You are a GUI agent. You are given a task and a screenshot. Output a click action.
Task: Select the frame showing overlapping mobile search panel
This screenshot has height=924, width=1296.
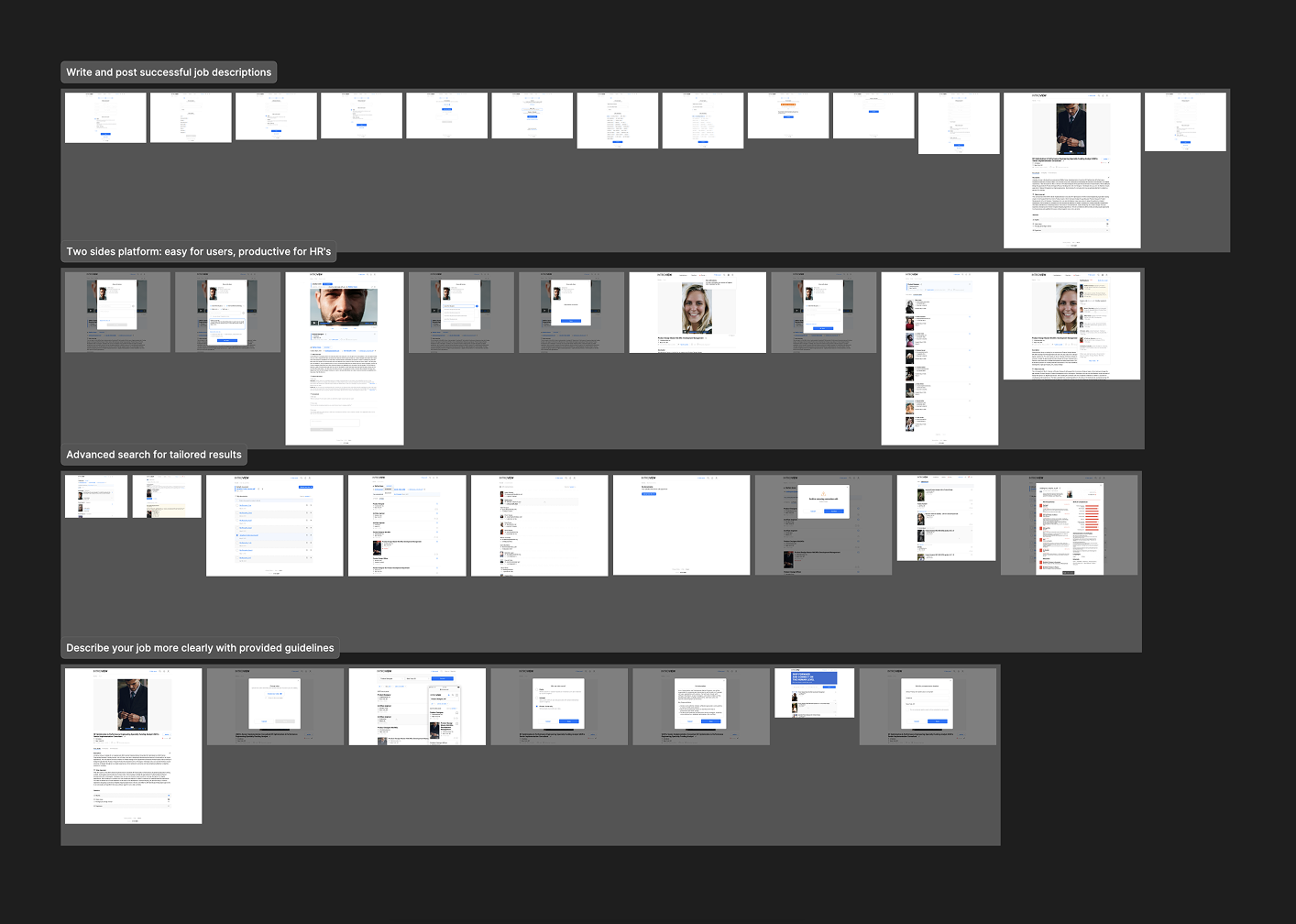point(417,707)
